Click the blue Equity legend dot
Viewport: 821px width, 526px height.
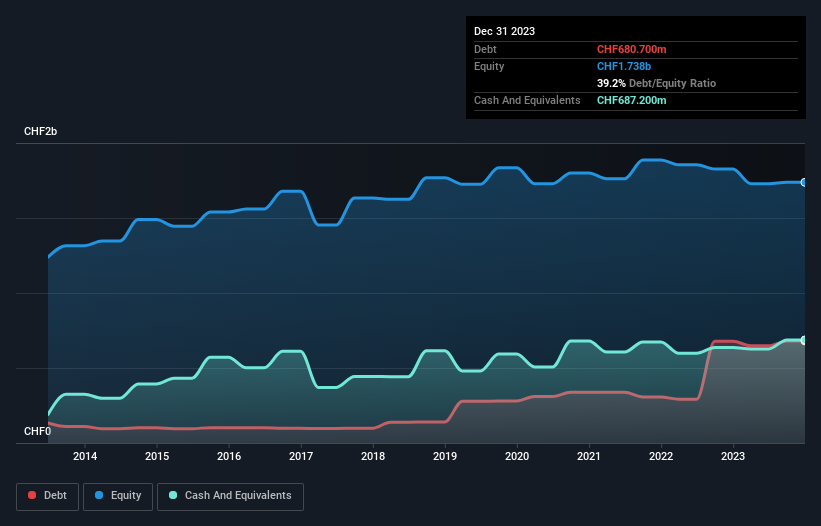[99, 495]
